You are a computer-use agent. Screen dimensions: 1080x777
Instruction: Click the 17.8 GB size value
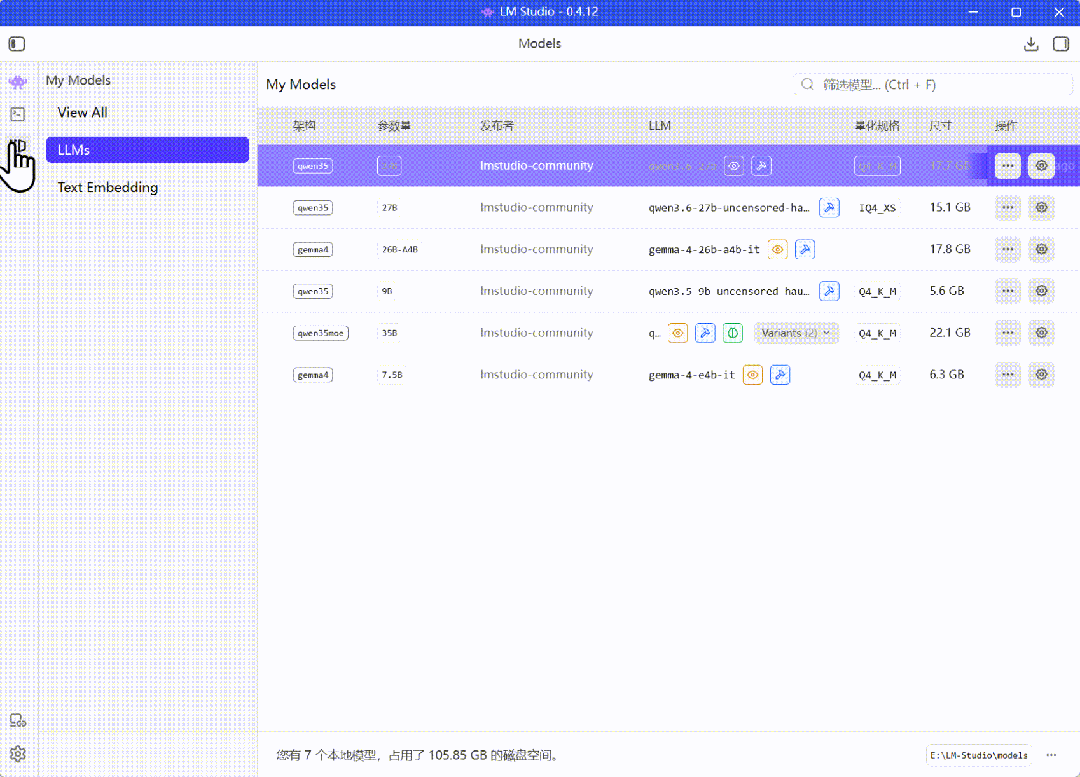(950, 249)
